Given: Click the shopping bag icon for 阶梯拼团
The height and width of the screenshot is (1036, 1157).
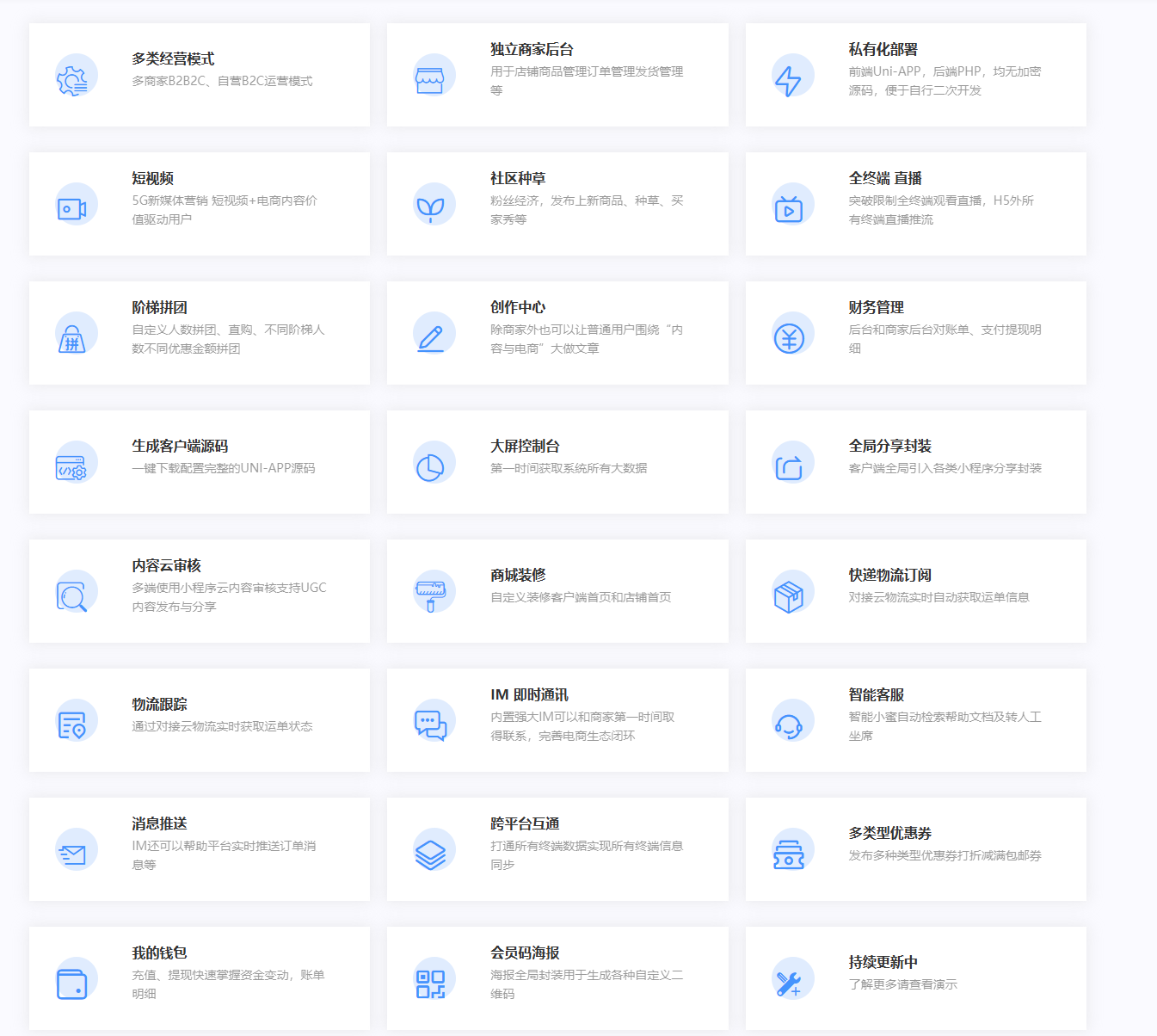Looking at the screenshot, I should pyautogui.click(x=72, y=338).
